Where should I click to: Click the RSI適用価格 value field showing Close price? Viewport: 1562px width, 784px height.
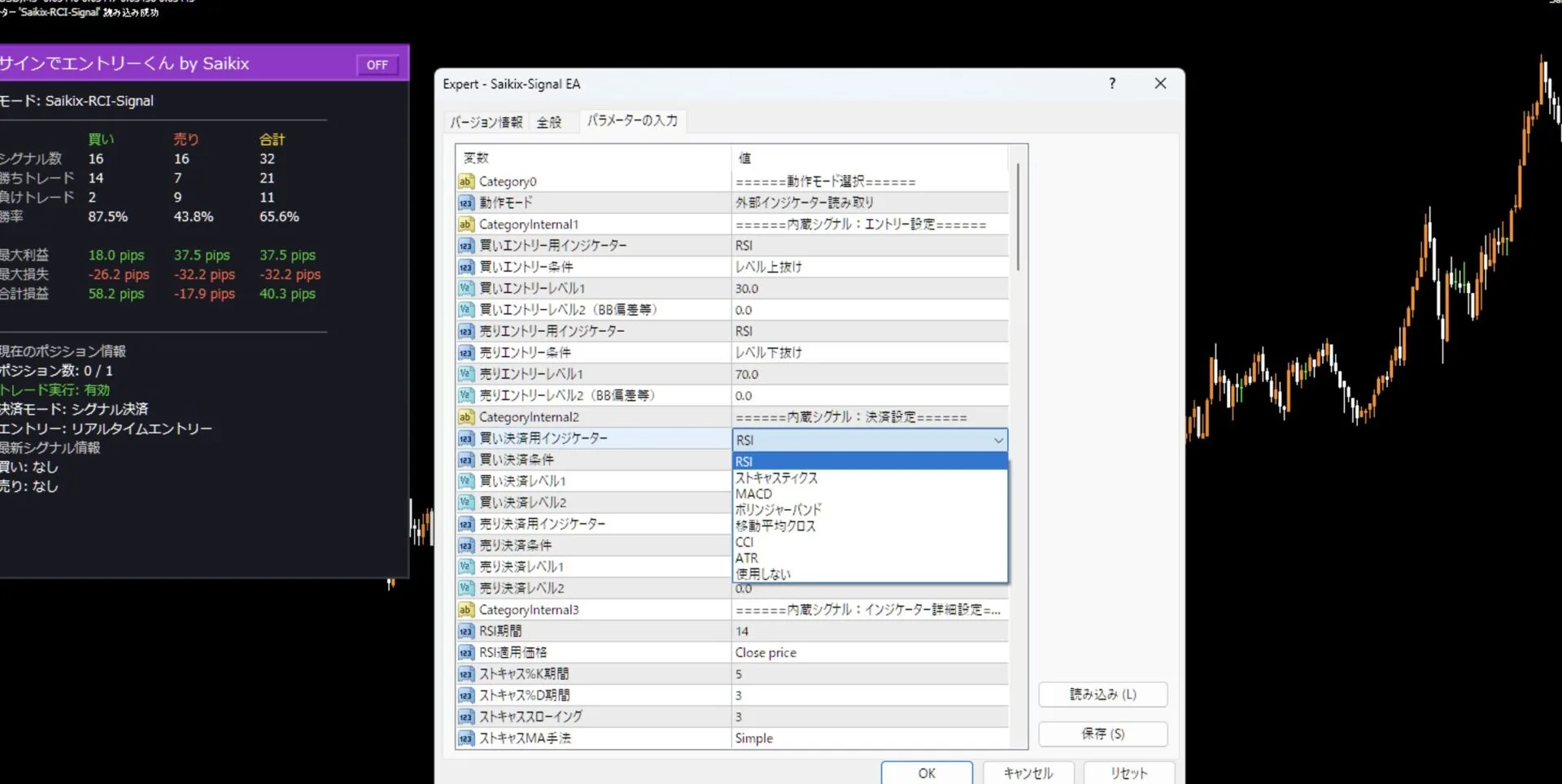(x=814, y=651)
